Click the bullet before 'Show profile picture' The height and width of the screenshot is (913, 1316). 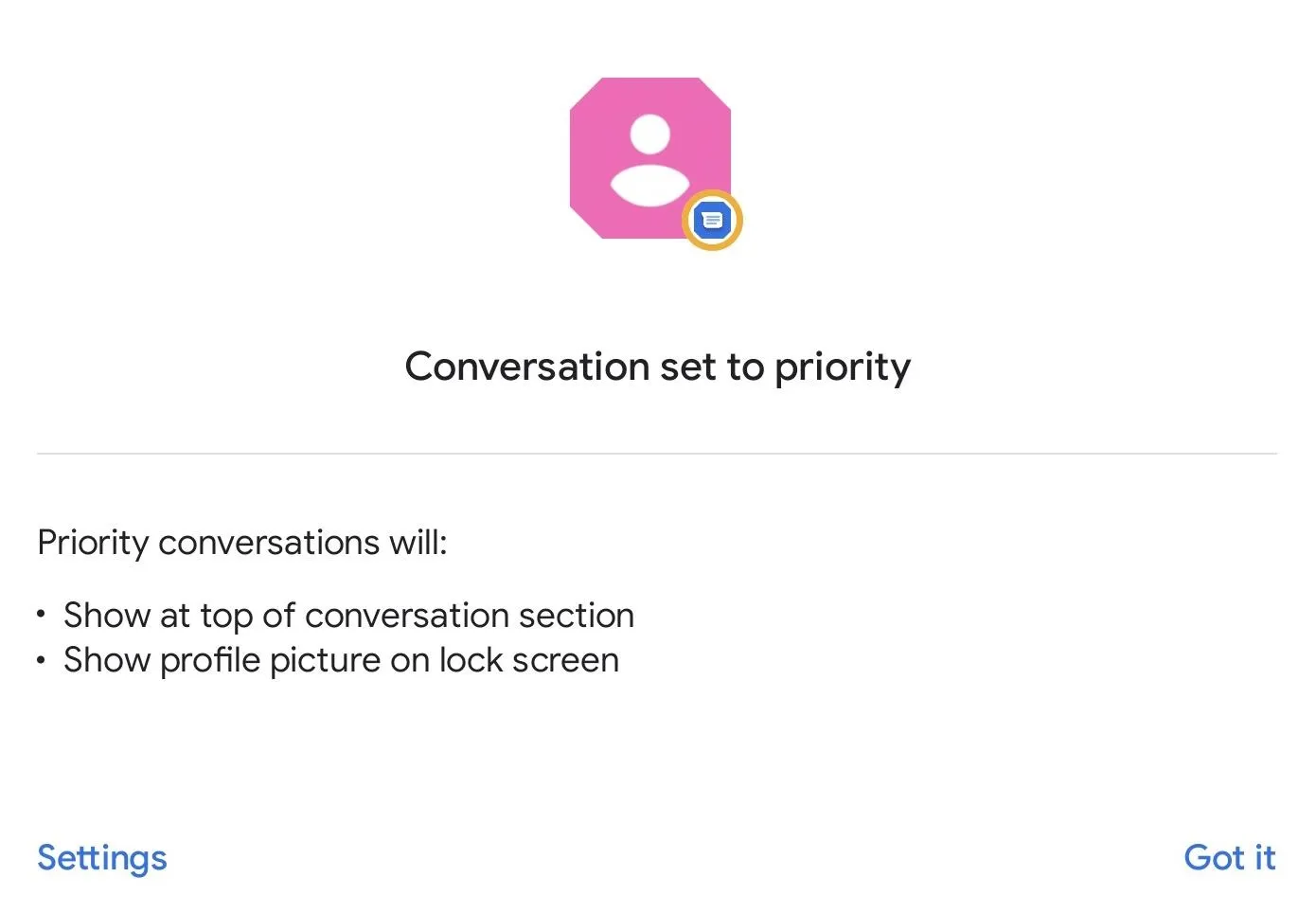[x=41, y=660]
